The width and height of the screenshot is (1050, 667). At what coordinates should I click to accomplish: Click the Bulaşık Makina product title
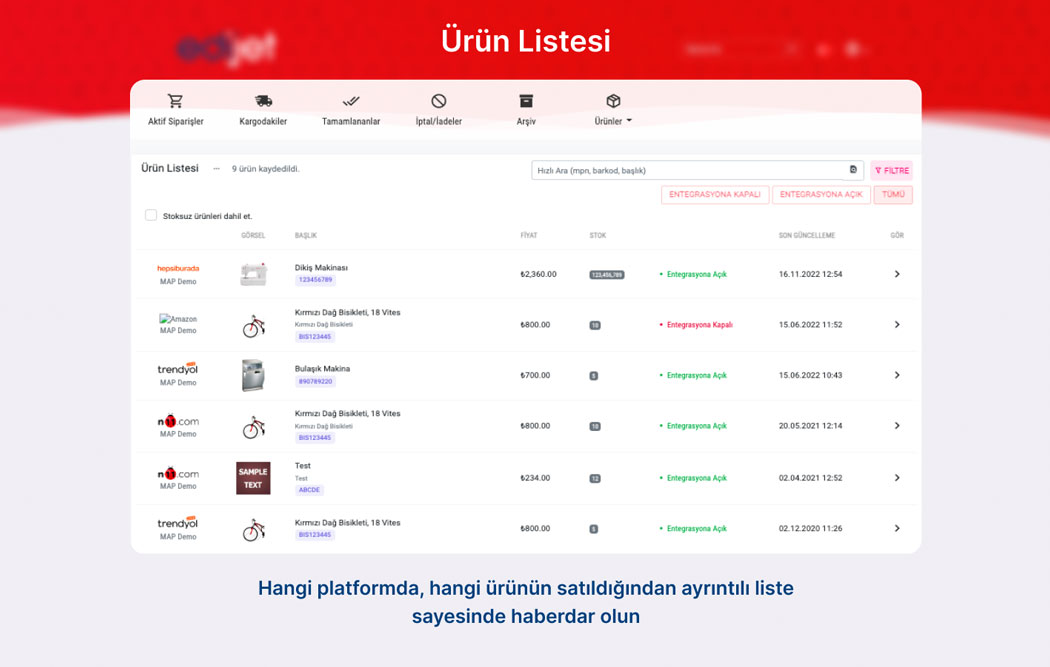pos(322,368)
